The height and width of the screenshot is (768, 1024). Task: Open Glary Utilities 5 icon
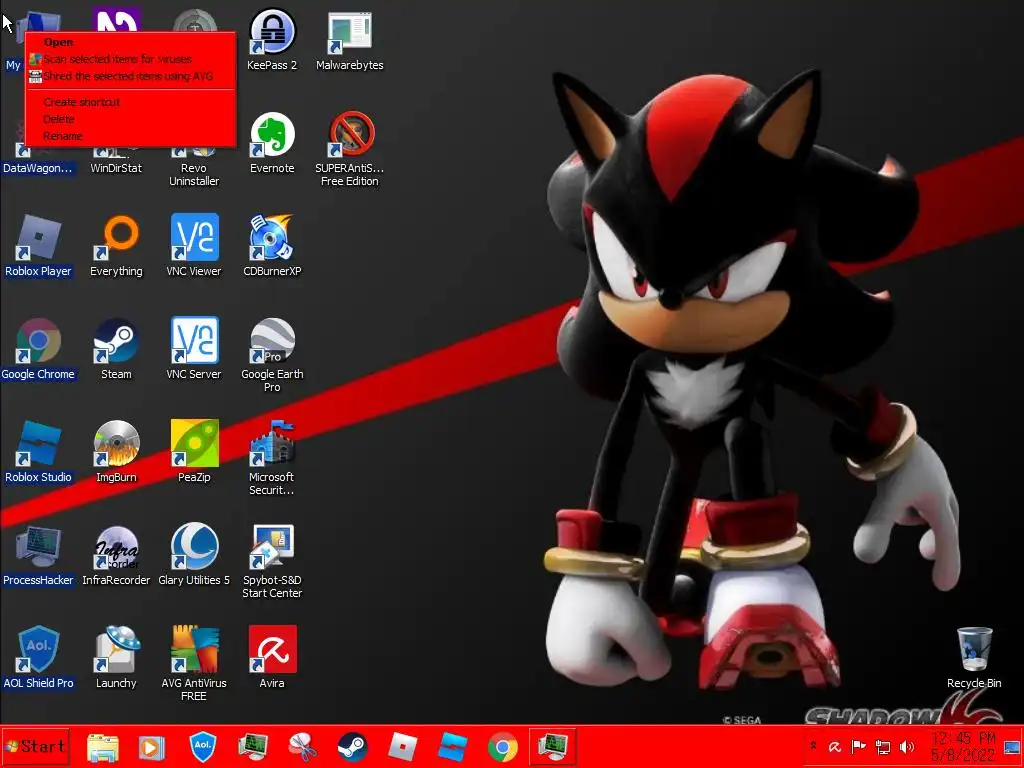[194, 556]
